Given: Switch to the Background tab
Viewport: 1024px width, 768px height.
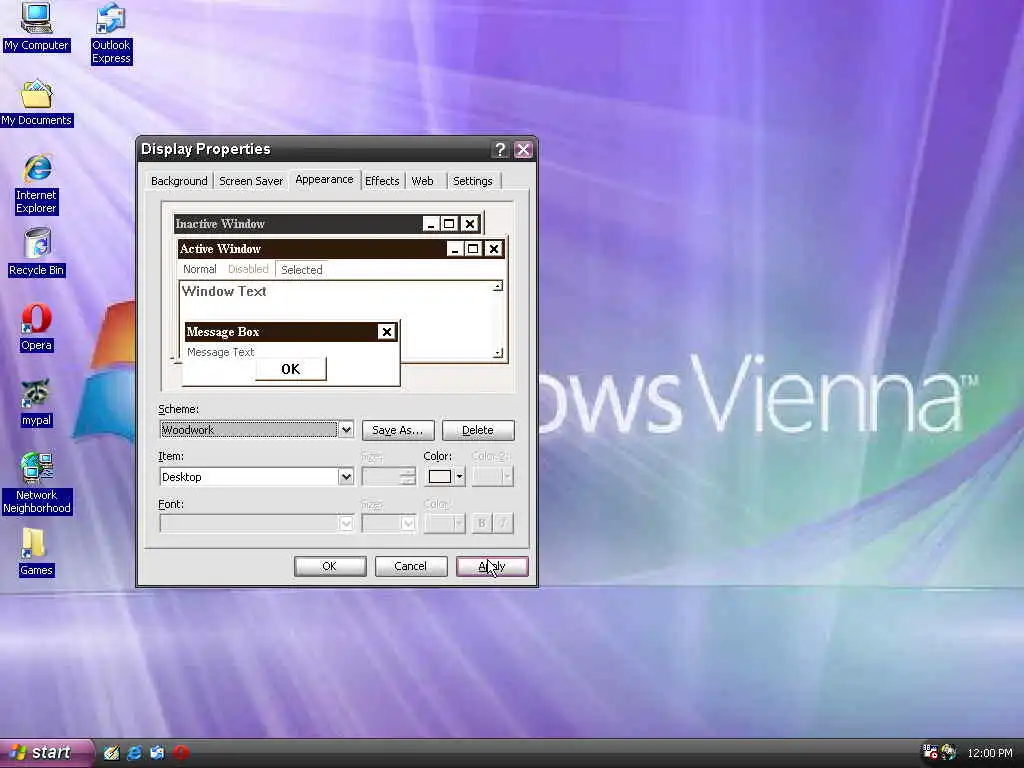Looking at the screenshot, I should (x=179, y=181).
